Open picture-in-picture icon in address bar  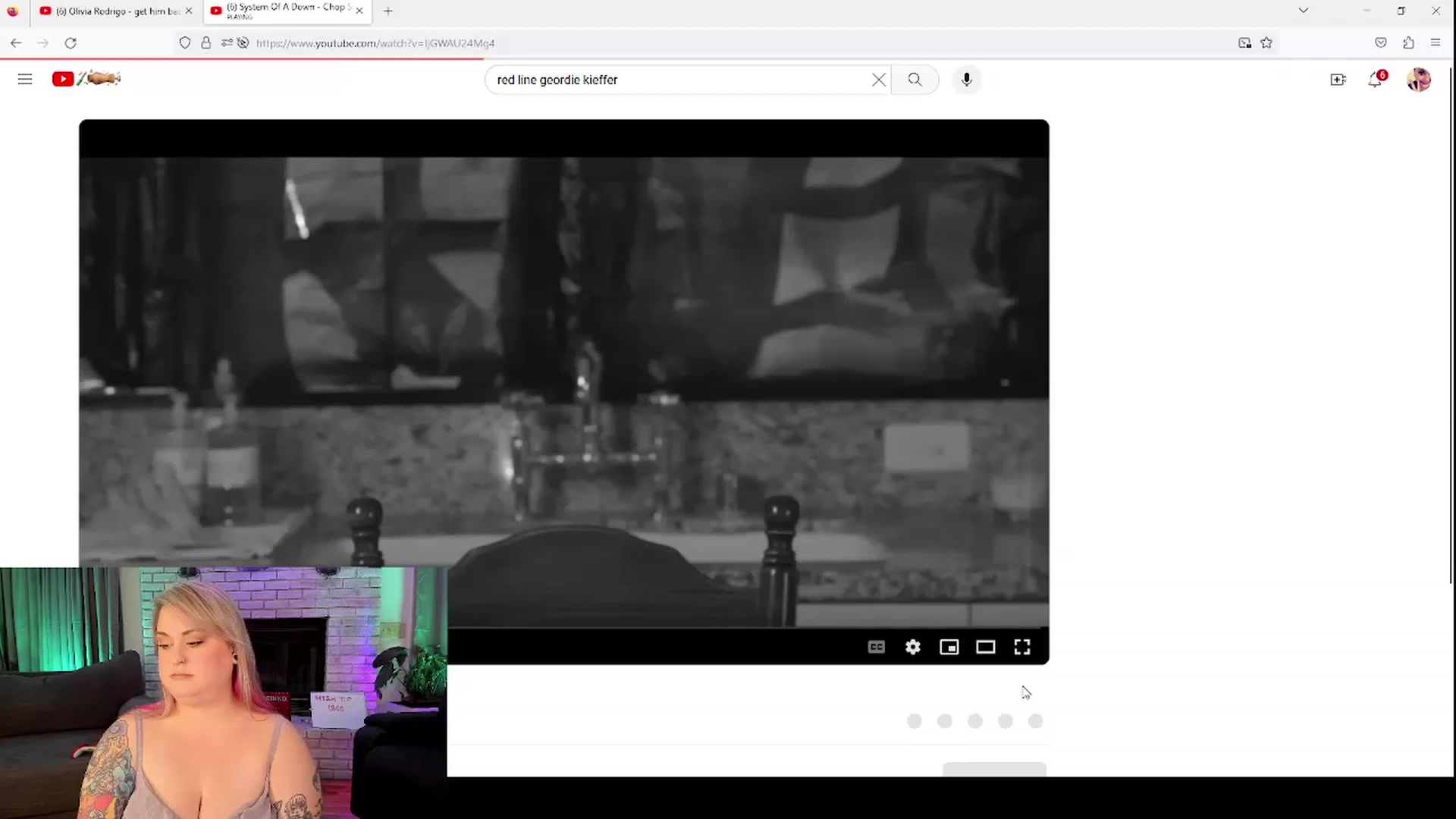click(x=1244, y=43)
